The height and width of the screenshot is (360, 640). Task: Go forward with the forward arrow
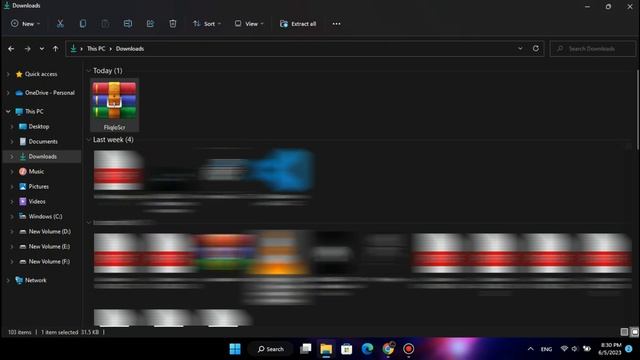click(x=27, y=49)
